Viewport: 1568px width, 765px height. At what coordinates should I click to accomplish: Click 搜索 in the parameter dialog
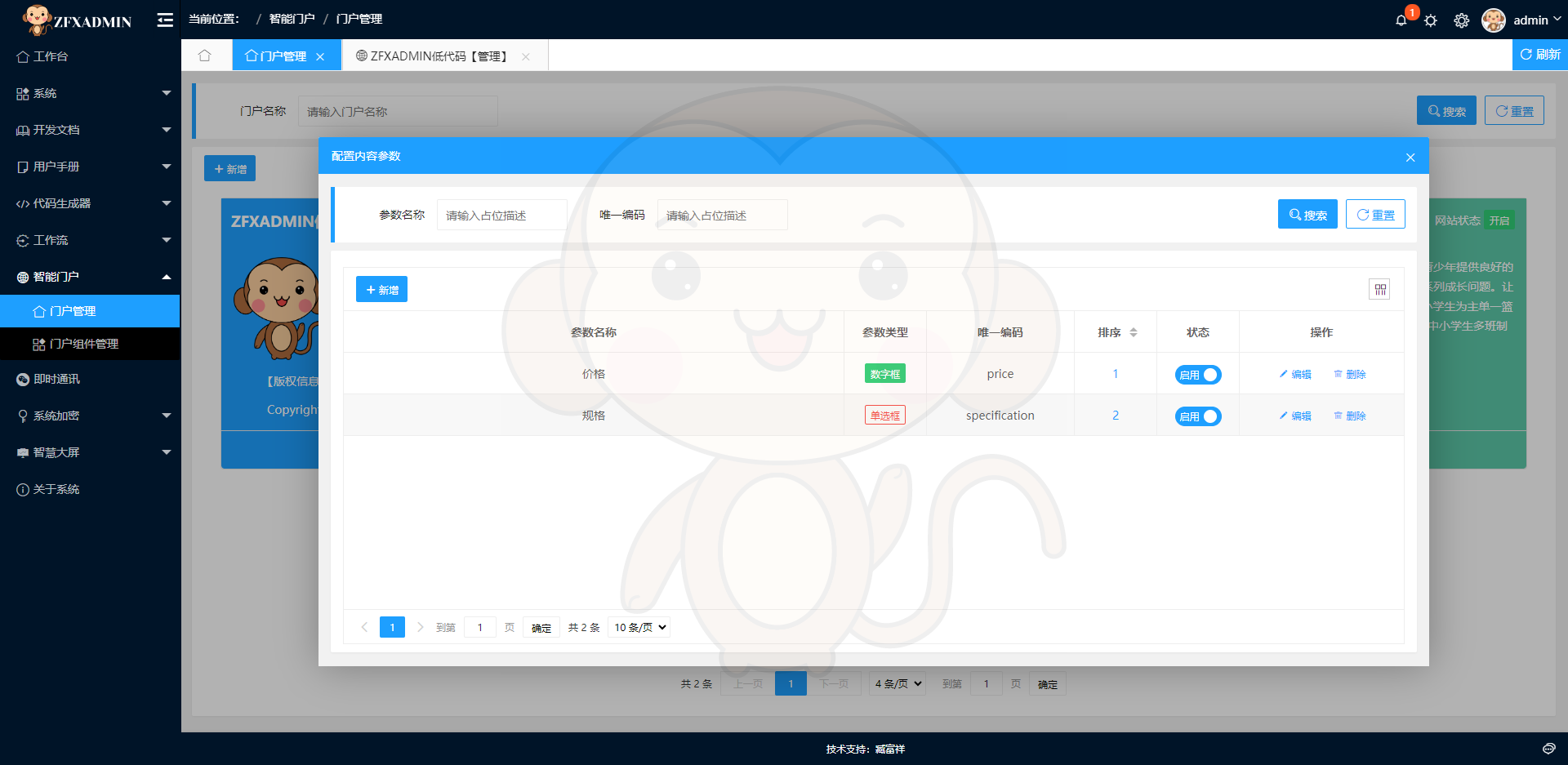click(x=1307, y=214)
